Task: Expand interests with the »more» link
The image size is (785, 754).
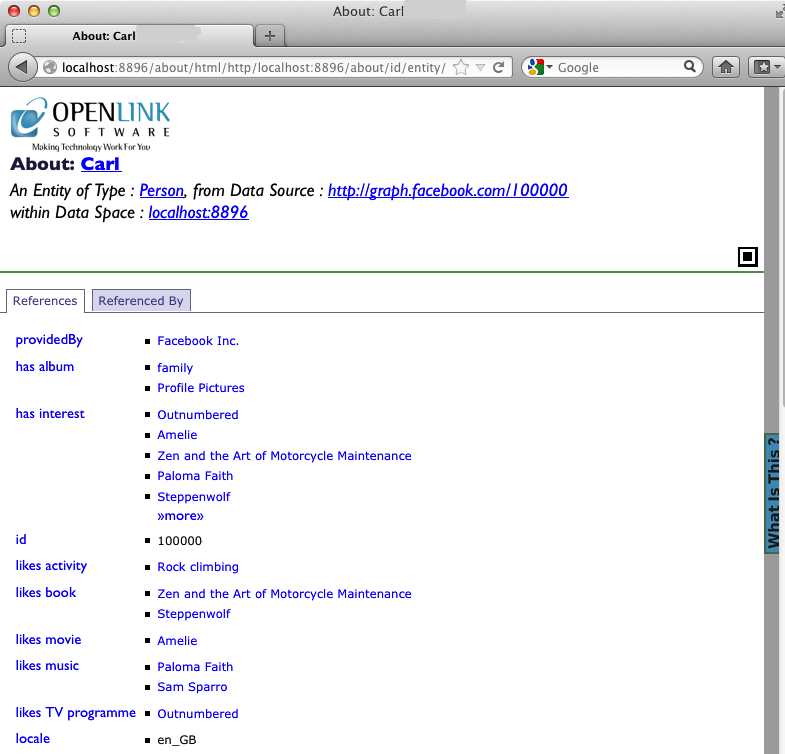Action: pyautogui.click(x=180, y=516)
